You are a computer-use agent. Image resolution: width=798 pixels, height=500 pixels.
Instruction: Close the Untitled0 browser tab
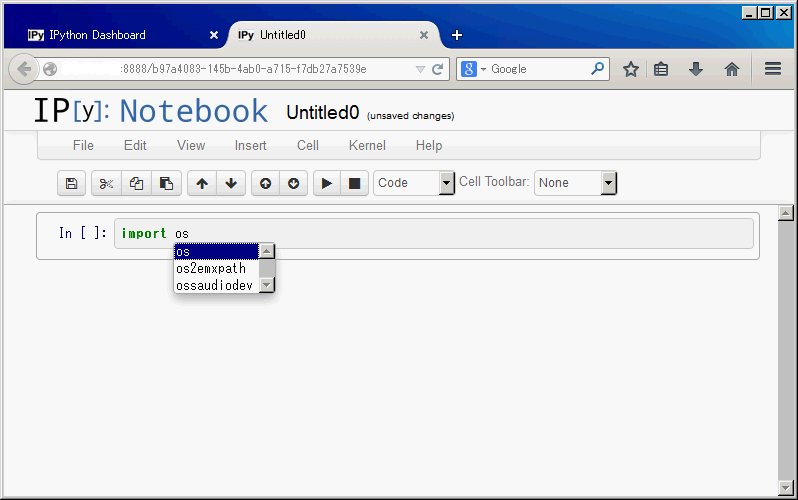(x=423, y=35)
